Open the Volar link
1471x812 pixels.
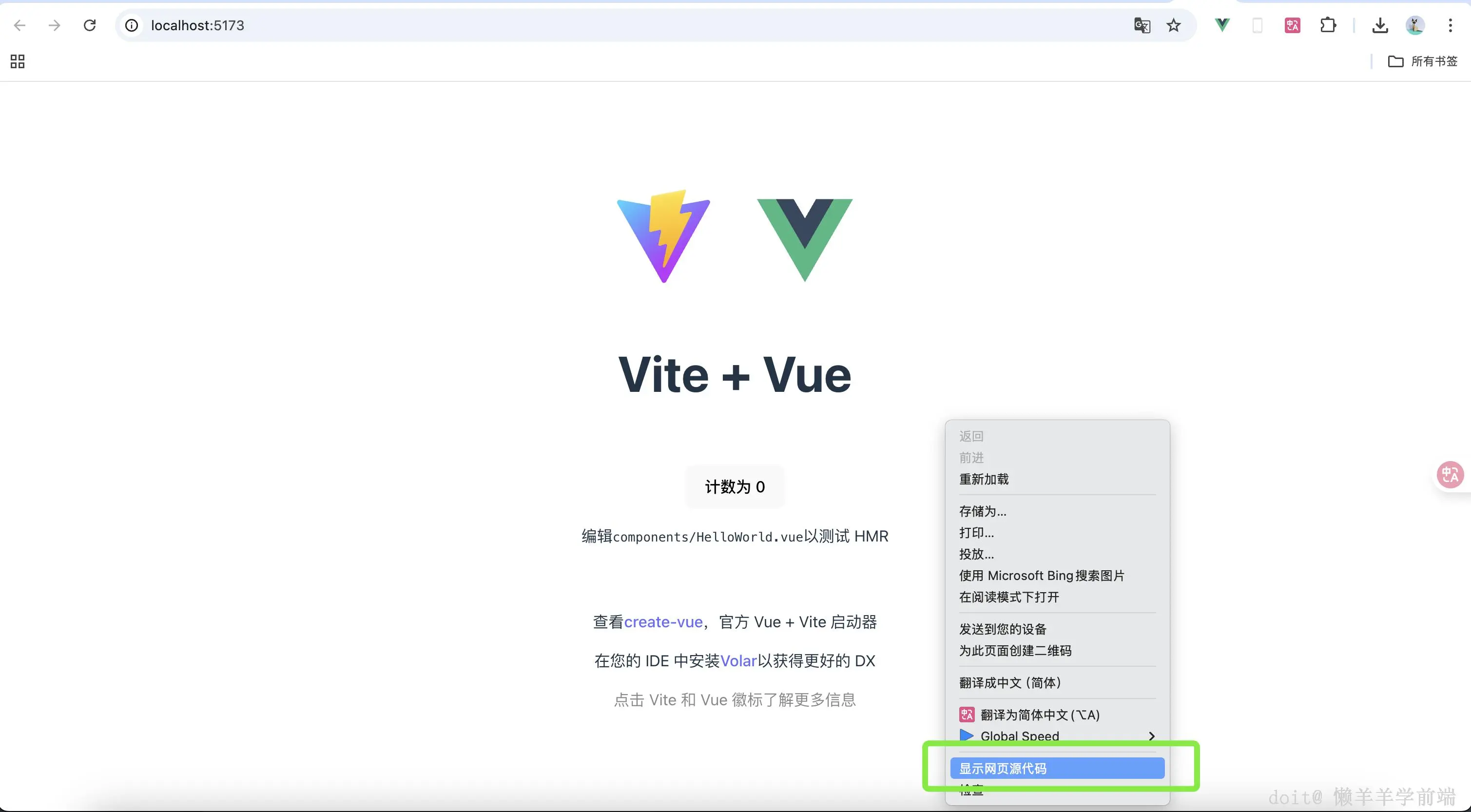point(738,661)
